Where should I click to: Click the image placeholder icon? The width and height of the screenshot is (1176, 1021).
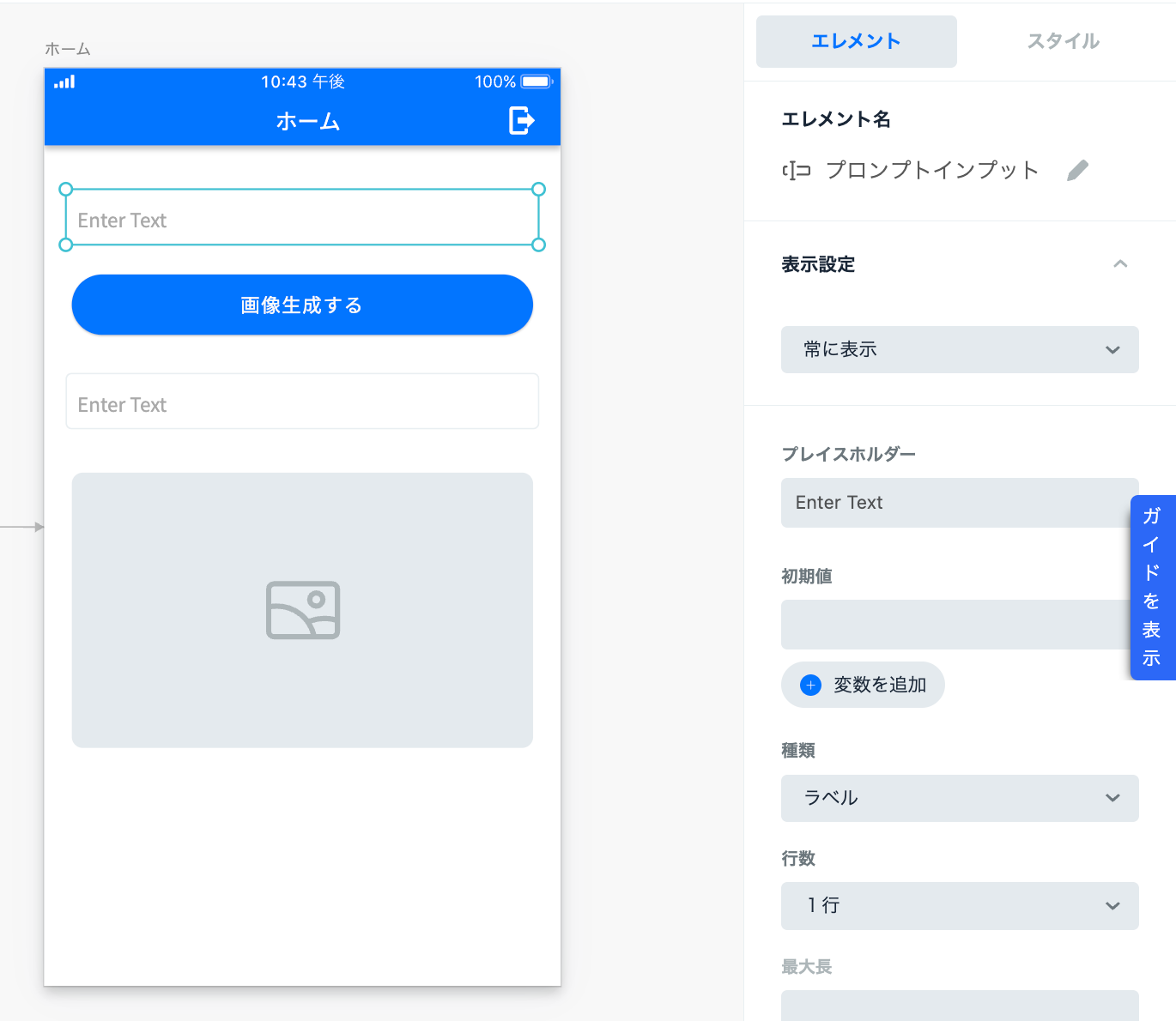click(303, 610)
